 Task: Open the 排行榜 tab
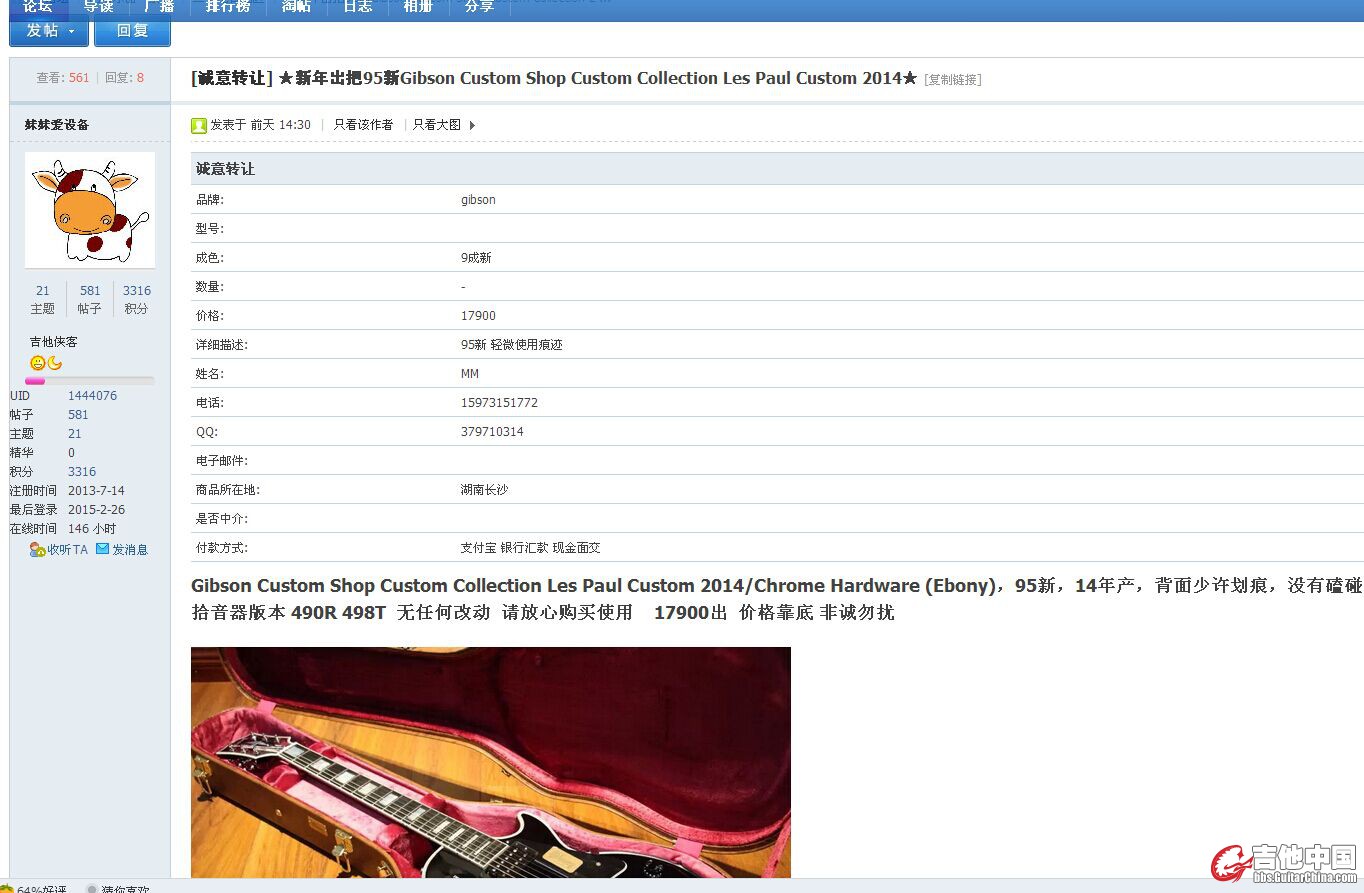point(228,6)
